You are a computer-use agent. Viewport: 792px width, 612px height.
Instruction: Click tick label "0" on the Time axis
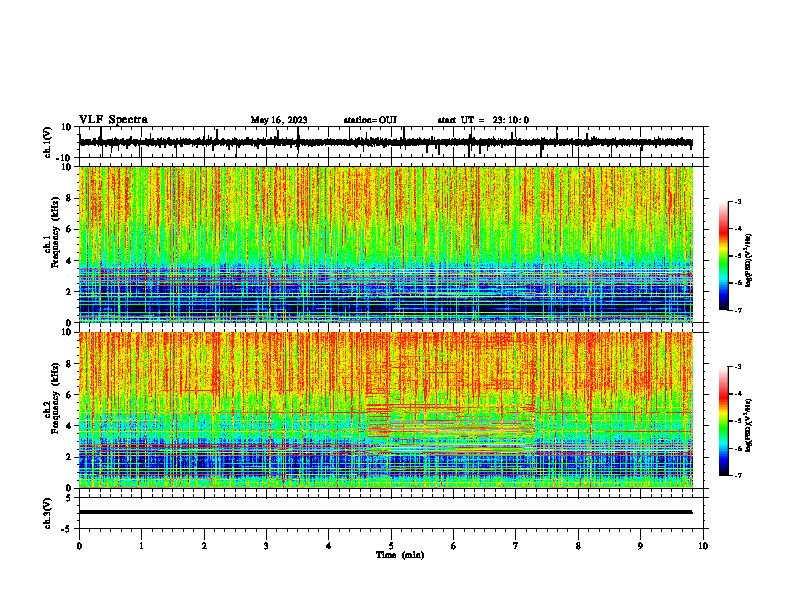(79, 546)
